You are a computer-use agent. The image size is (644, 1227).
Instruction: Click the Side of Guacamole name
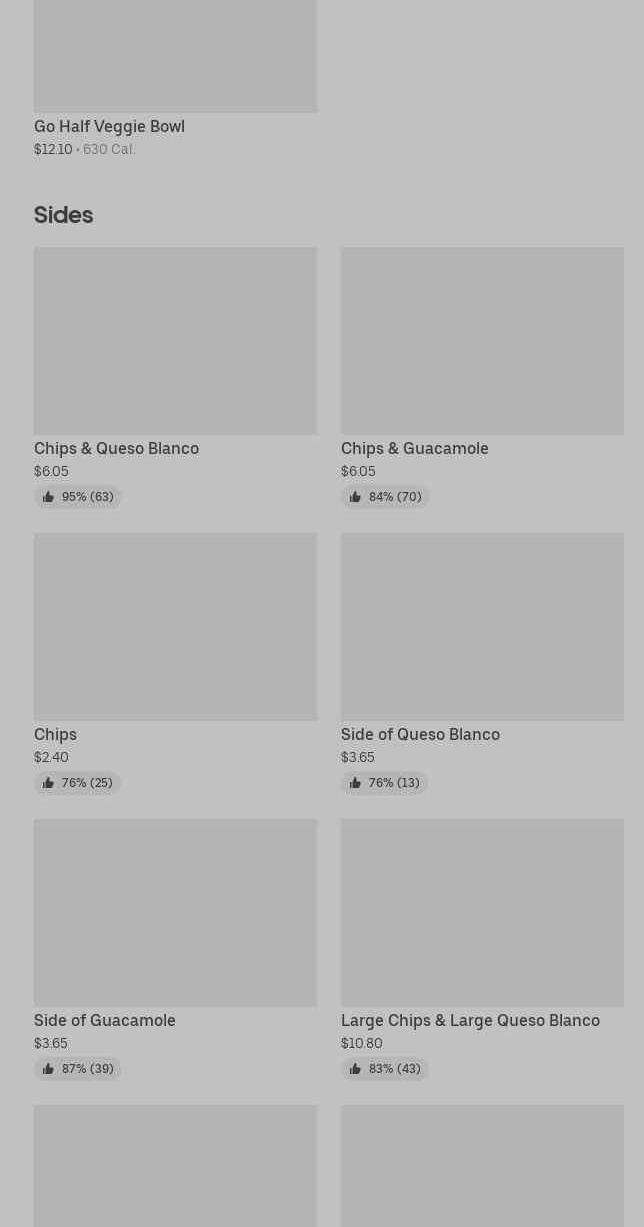click(105, 1020)
